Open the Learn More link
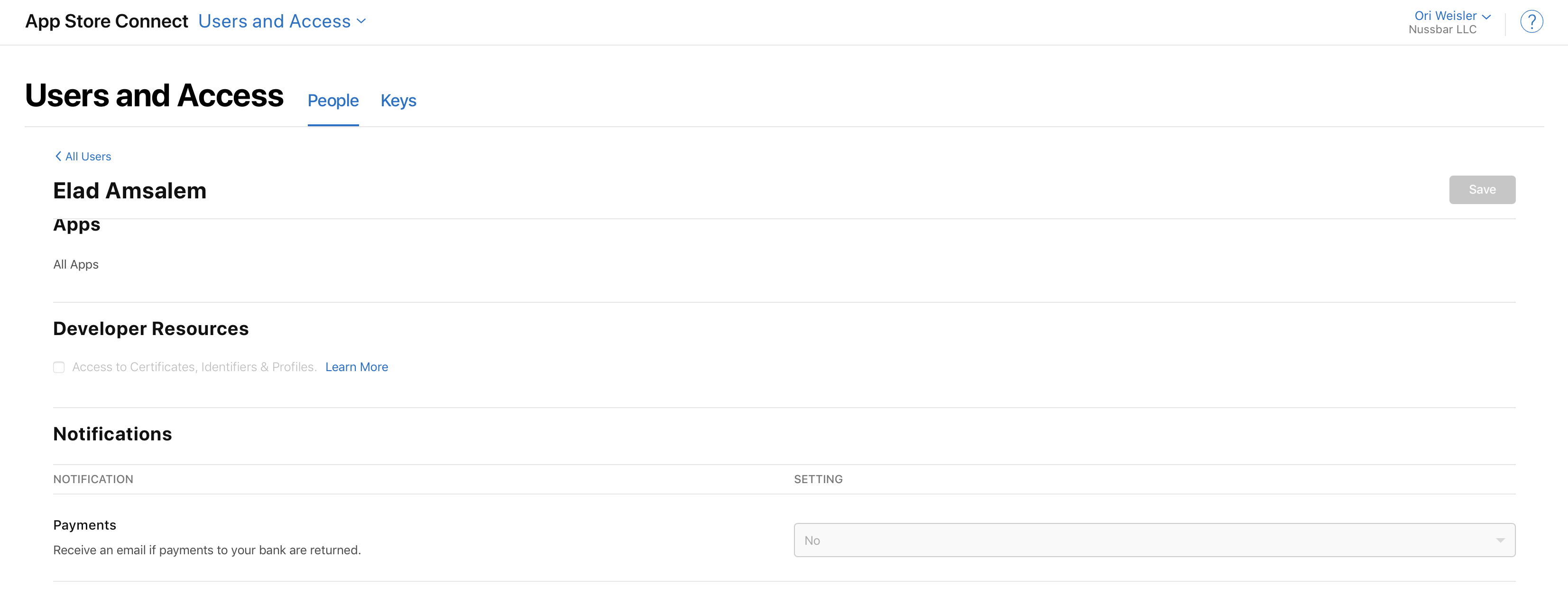1568x597 pixels. pyautogui.click(x=357, y=367)
